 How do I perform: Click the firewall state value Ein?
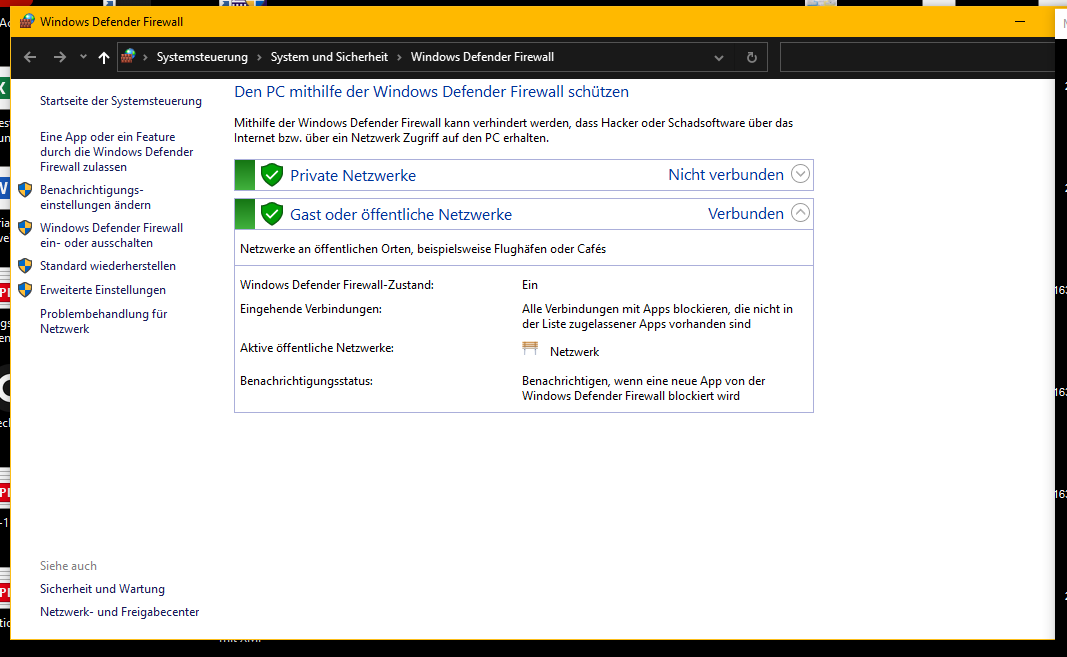[529, 285]
